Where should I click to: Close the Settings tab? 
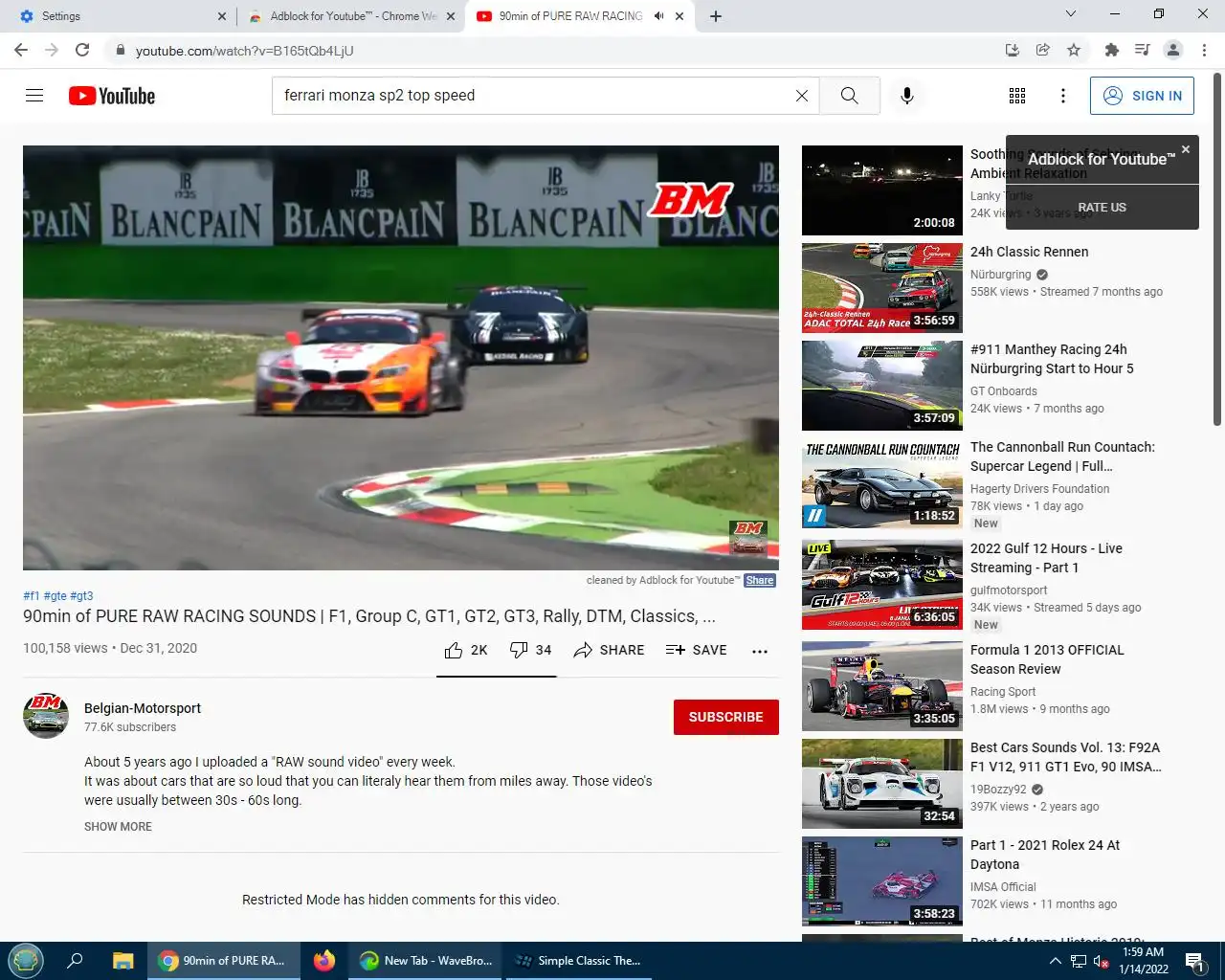[x=222, y=16]
